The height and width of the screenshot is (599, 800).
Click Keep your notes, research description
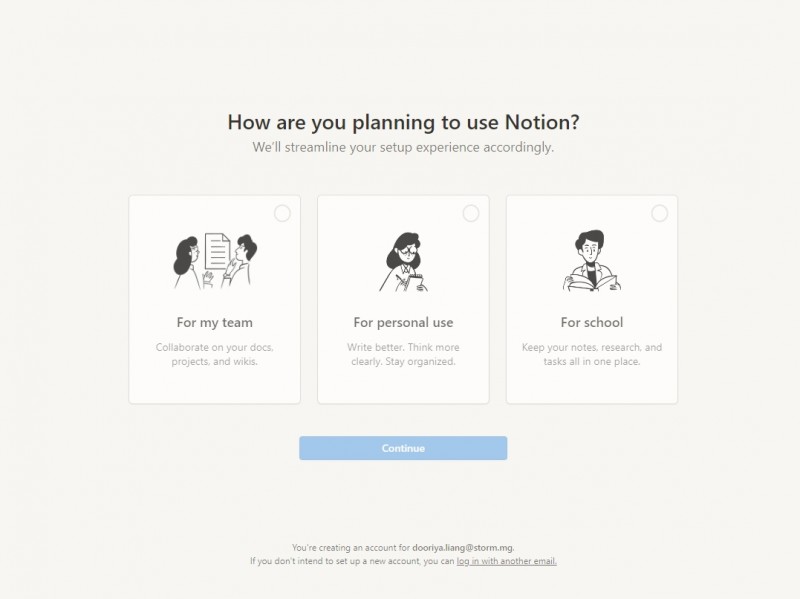tap(592, 354)
